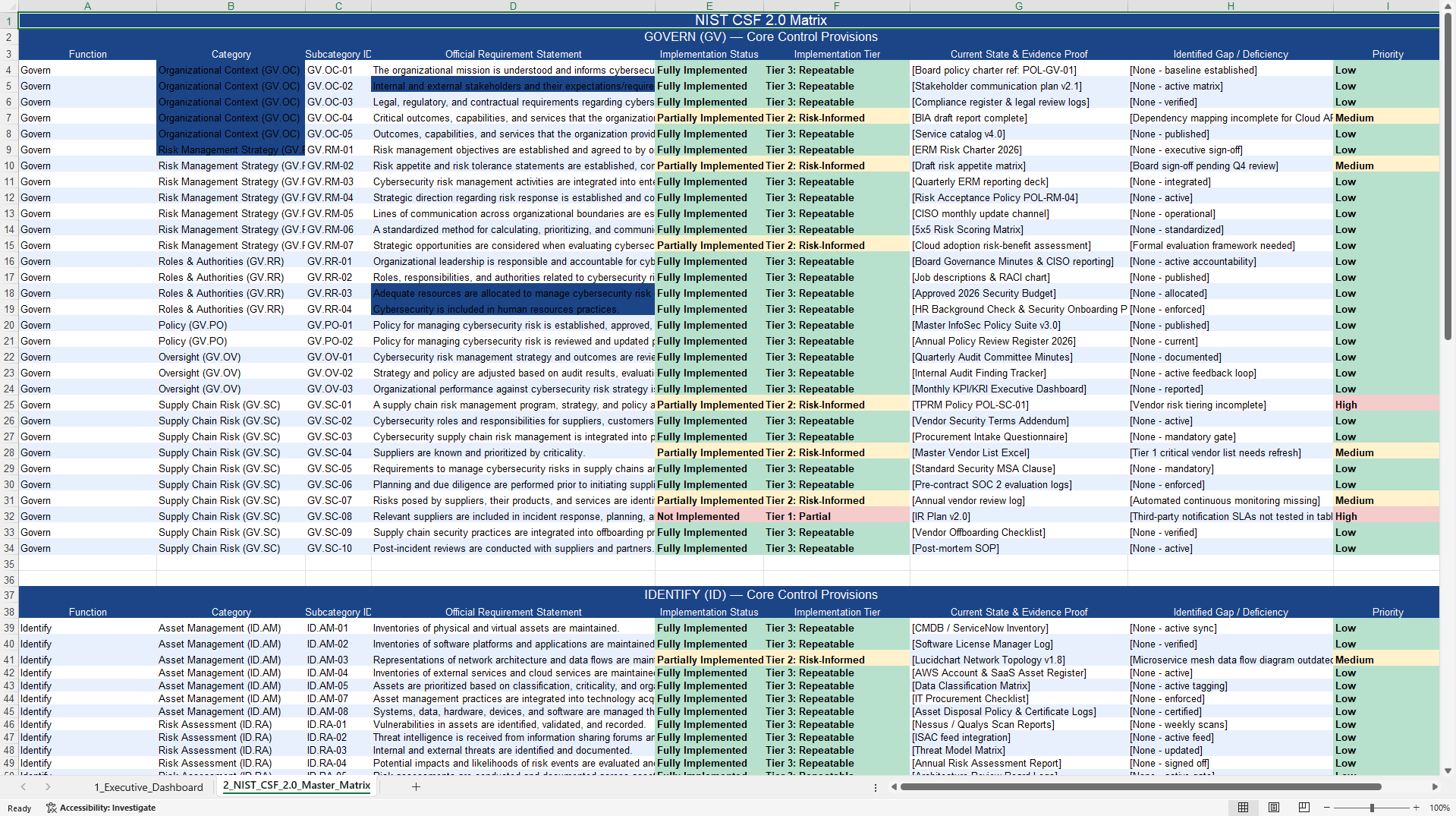Select '[Approved 2026 Security Budget]' cell
Screen dimensions: 1456x816
[1018, 294]
